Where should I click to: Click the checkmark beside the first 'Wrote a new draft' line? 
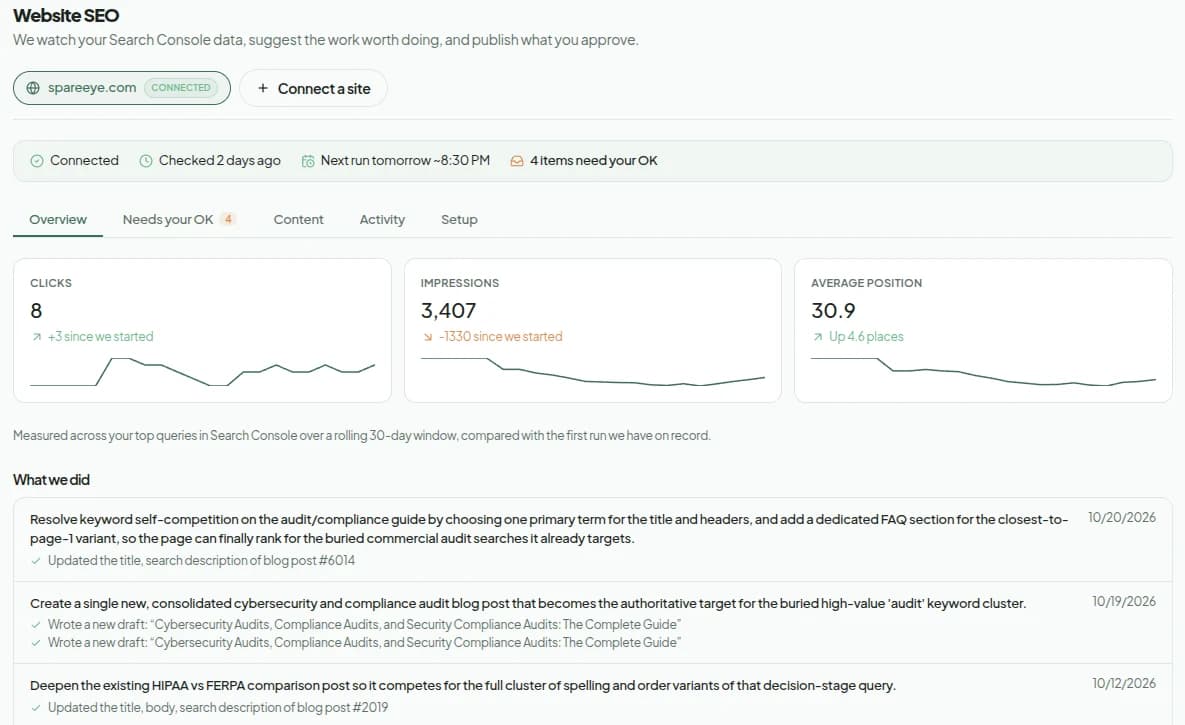pyautogui.click(x=36, y=625)
